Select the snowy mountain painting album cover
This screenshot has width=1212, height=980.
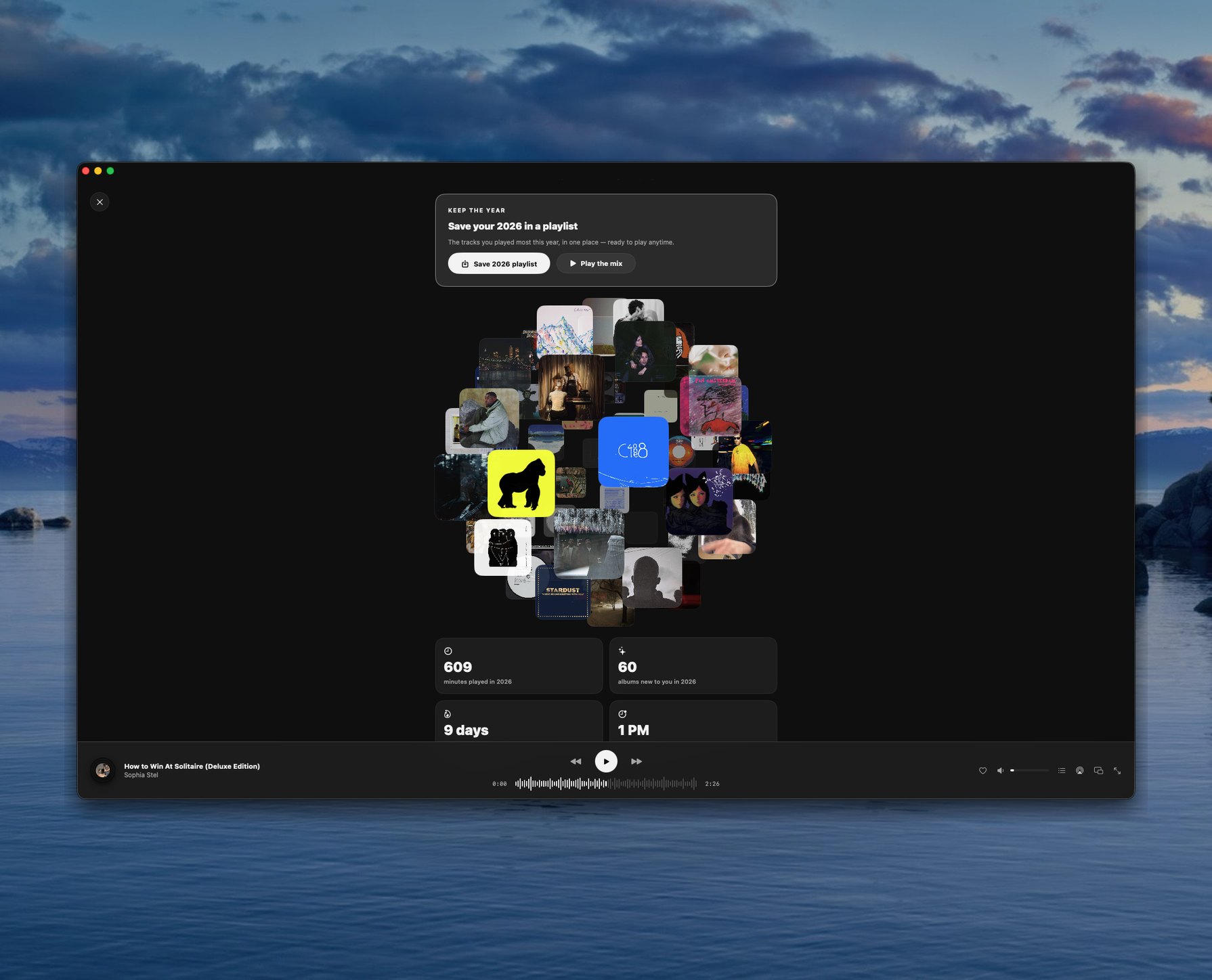565,330
